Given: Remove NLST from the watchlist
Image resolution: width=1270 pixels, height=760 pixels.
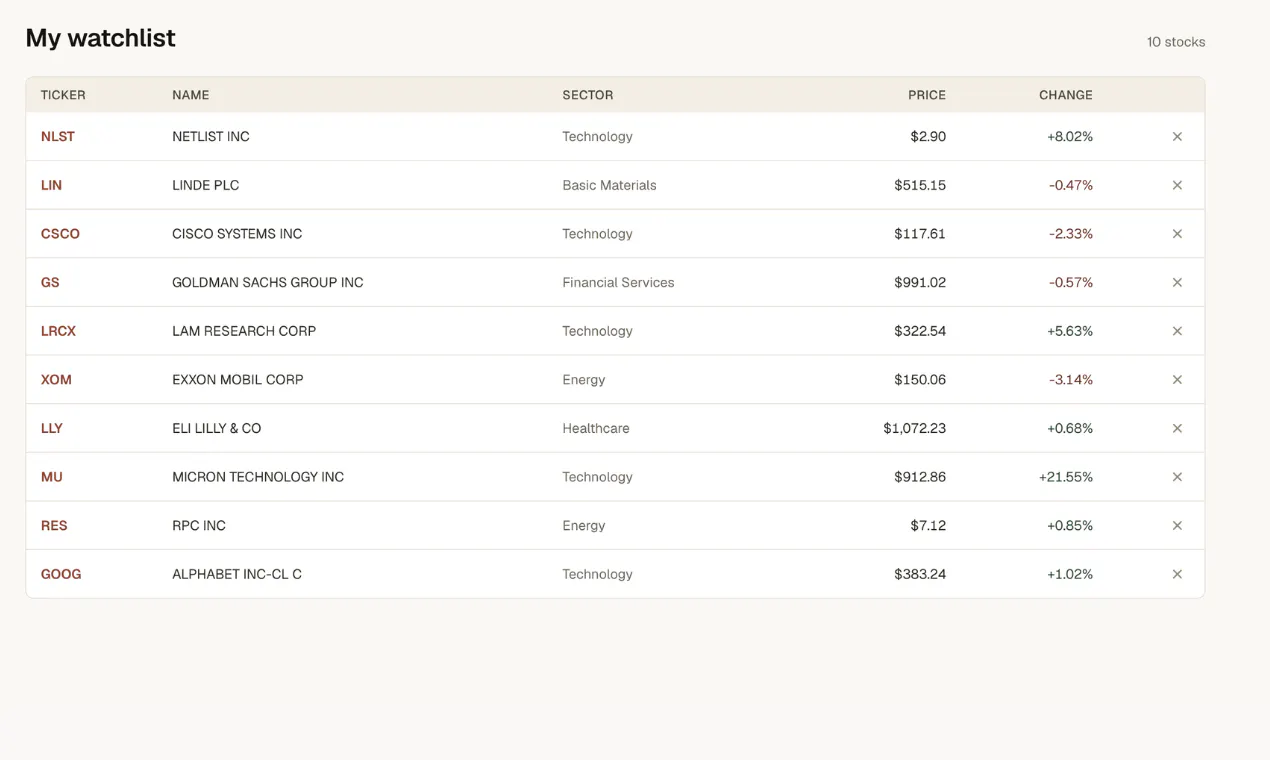Looking at the screenshot, I should [1177, 136].
